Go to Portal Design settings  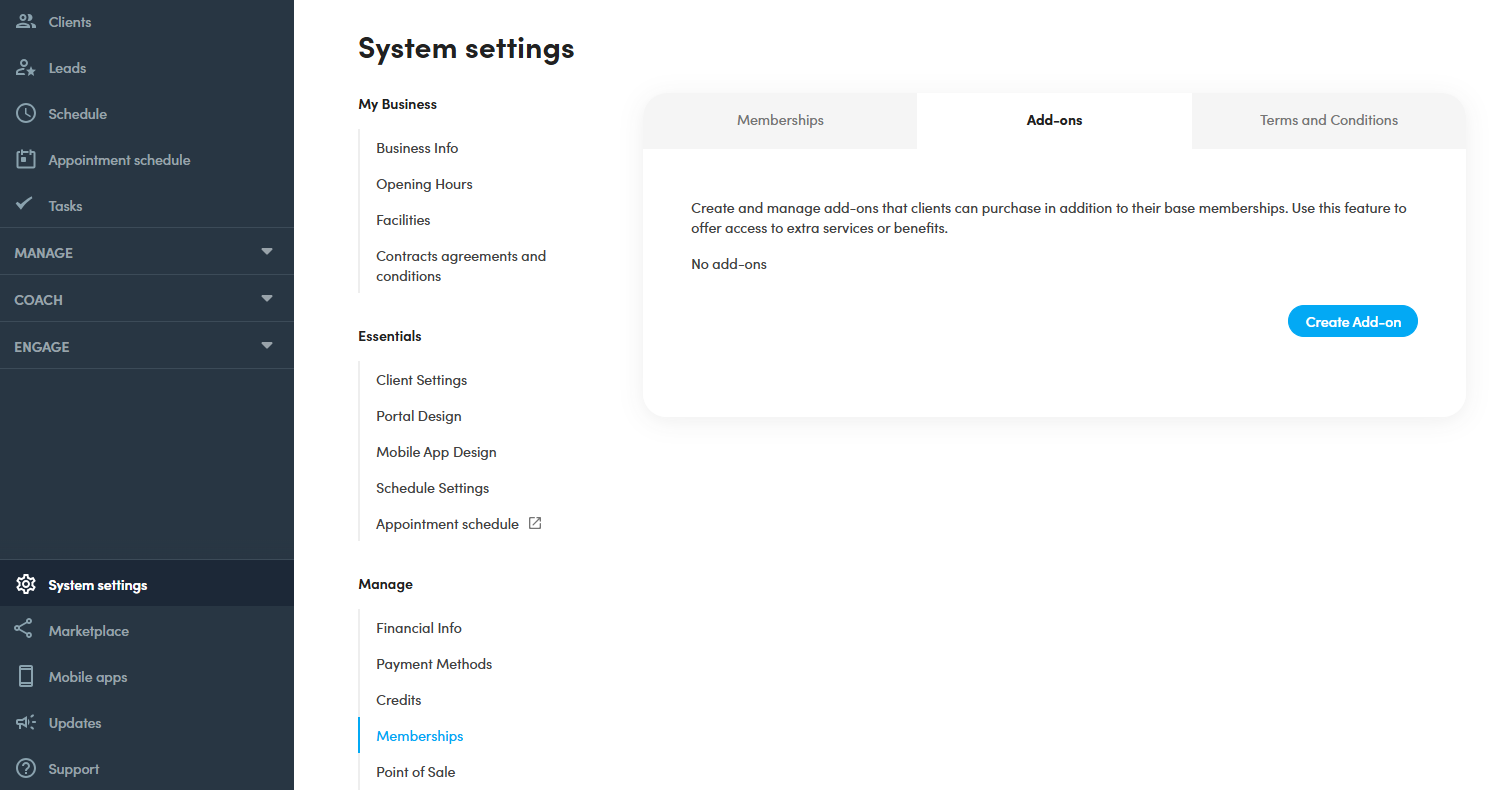click(418, 416)
